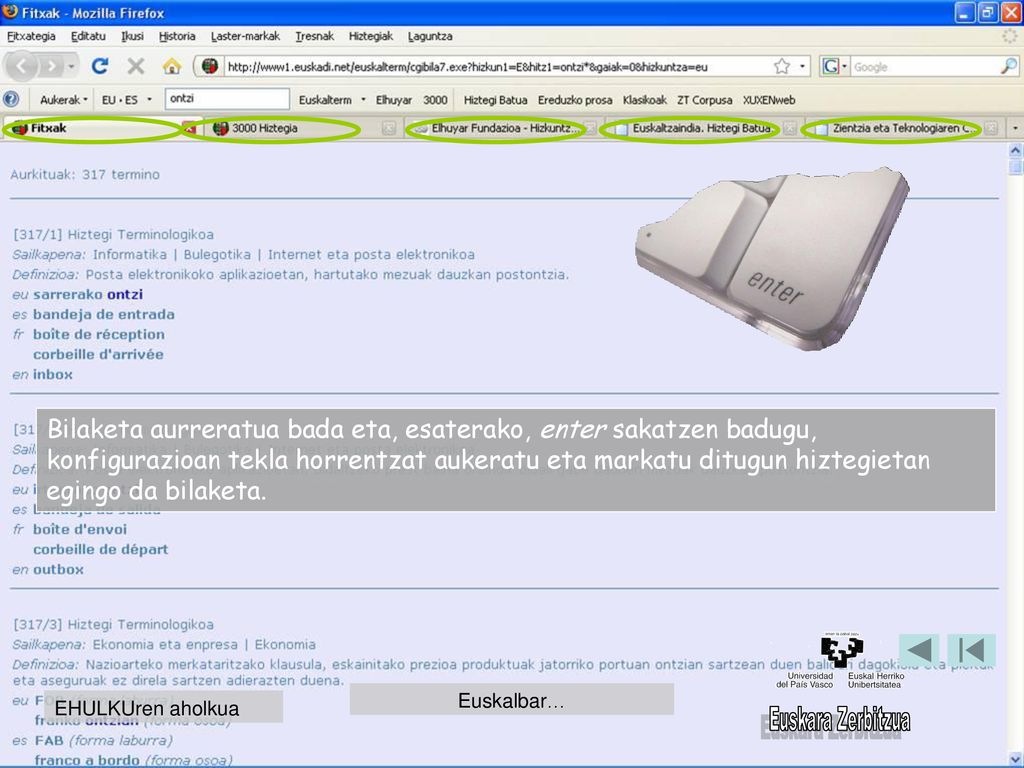Switch to the Elhuyar Fundazioa tab
Screen dimensions: 1024x768
pyautogui.click(x=505, y=129)
